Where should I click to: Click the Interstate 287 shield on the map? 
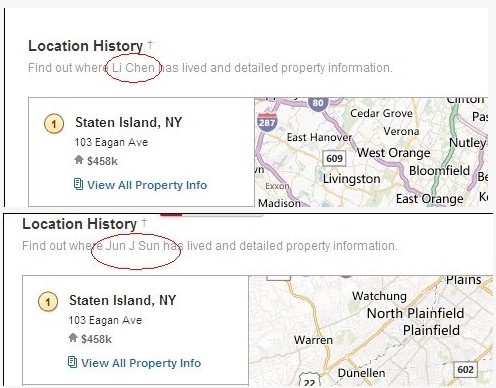pos(267,122)
